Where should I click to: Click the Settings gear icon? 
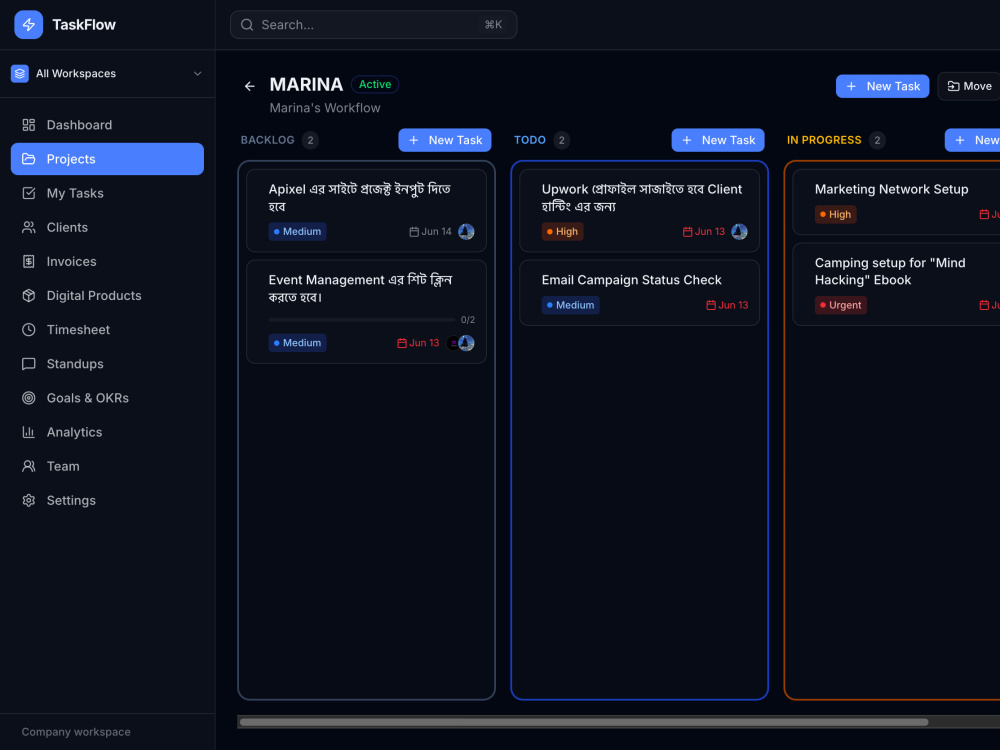tap(29, 501)
